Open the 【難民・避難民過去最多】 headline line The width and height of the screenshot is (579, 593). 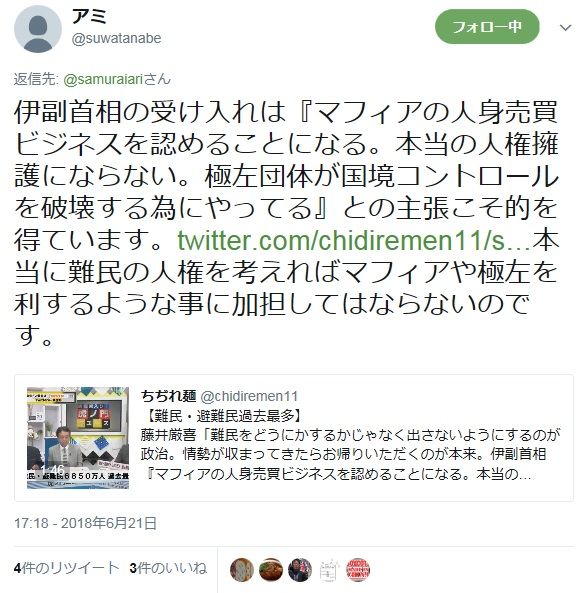click(x=223, y=416)
